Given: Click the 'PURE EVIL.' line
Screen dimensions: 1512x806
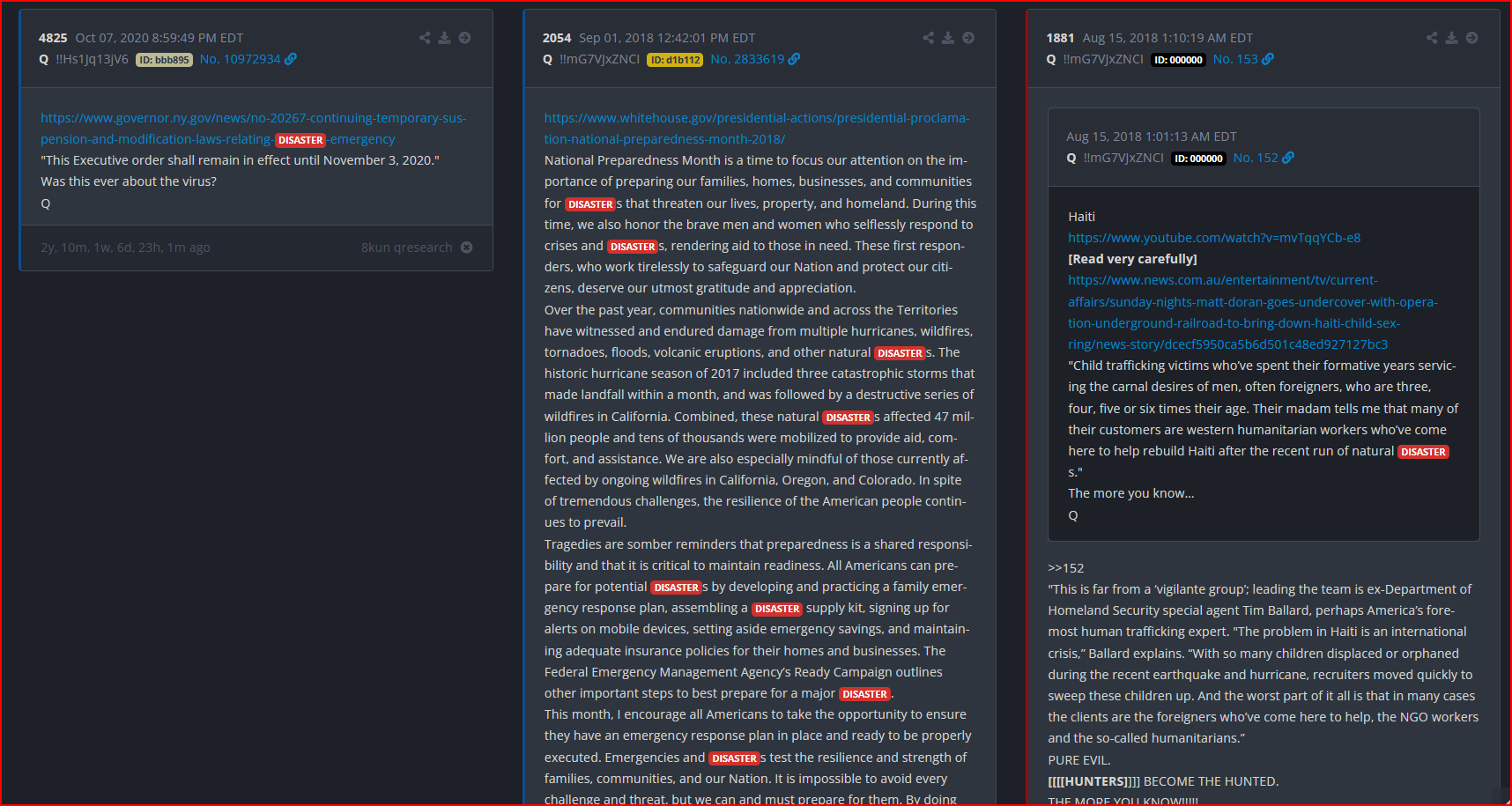Looking at the screenshot, I should 1079,760.
